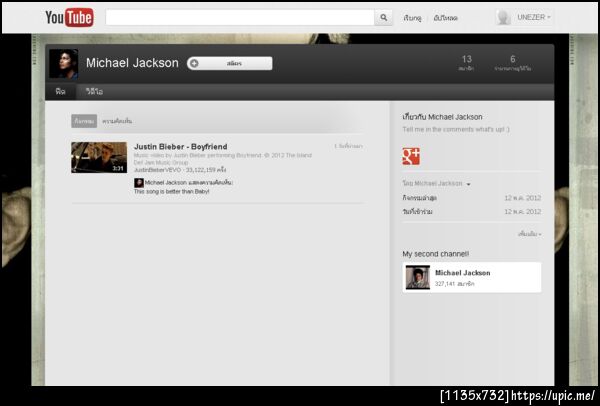Select the activity filter button
Screen dimensions: 600x406
pyautogui.click(x=84, y=121)
